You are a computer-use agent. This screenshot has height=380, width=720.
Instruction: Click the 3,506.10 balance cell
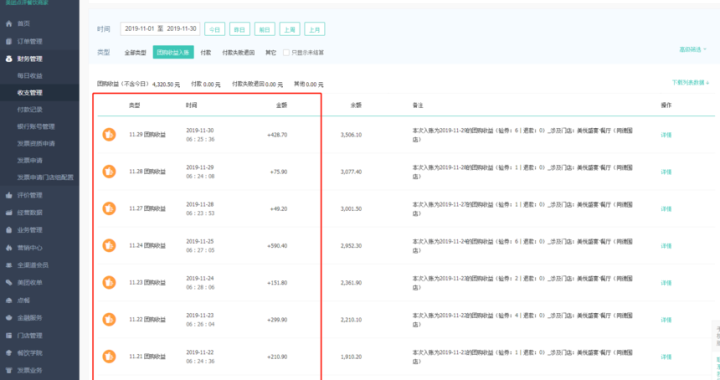point(351,135)
